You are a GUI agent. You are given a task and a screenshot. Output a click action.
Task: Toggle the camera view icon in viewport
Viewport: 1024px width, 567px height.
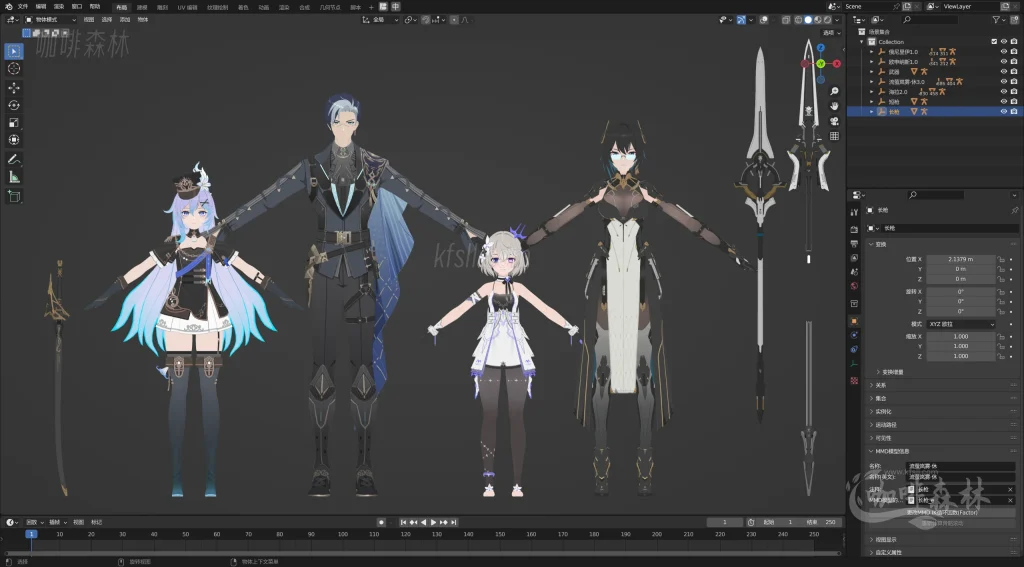(834, 121)
